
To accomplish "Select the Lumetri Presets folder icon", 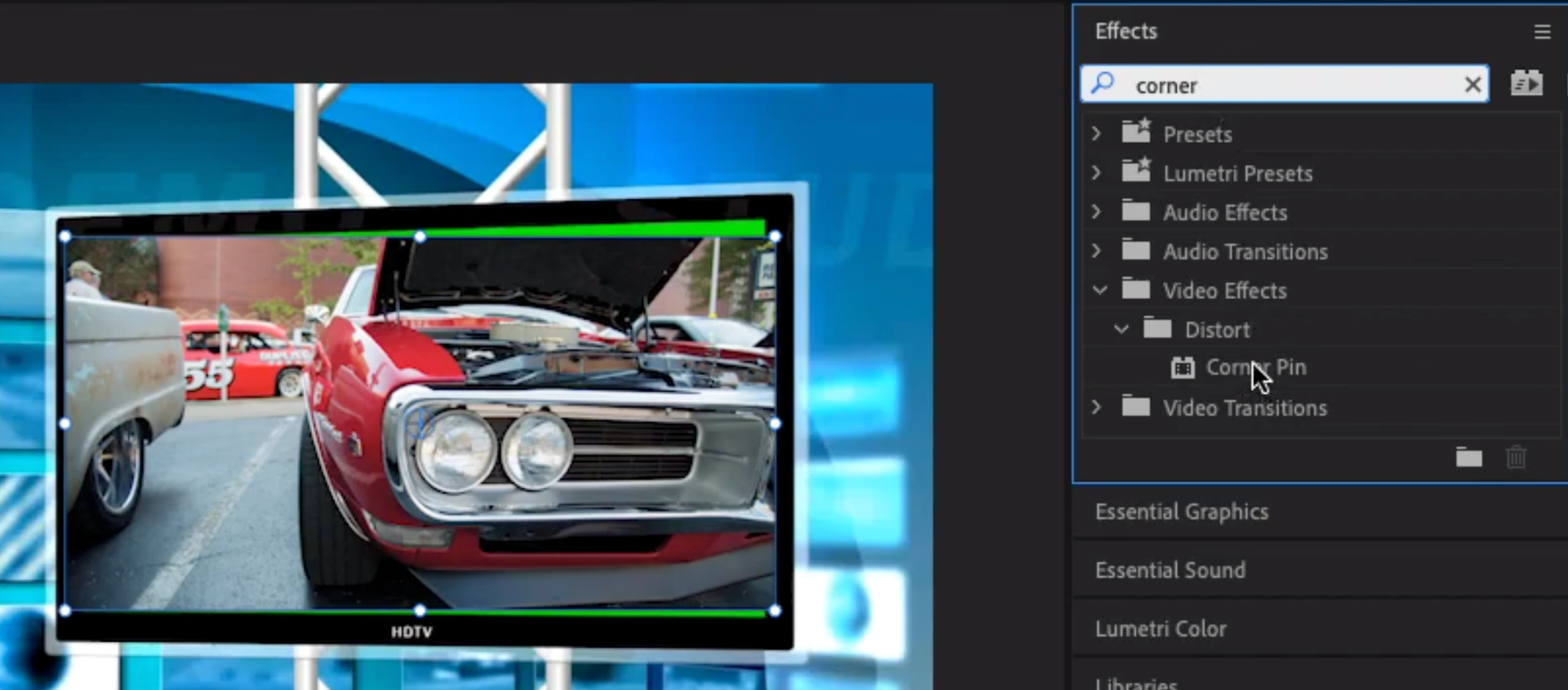I will pos(1136,170).
